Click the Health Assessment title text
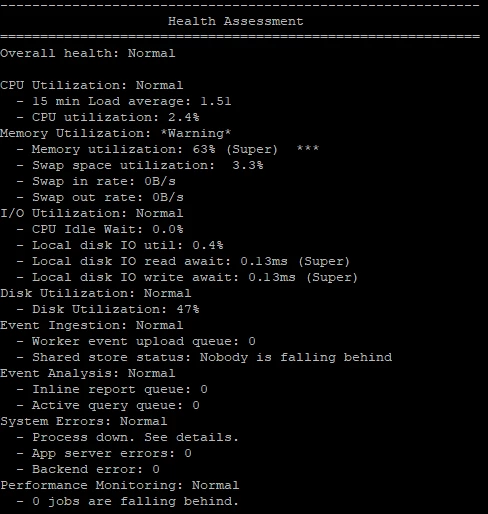488x514 pixels. pyautogui.click(x=236, y=21)
